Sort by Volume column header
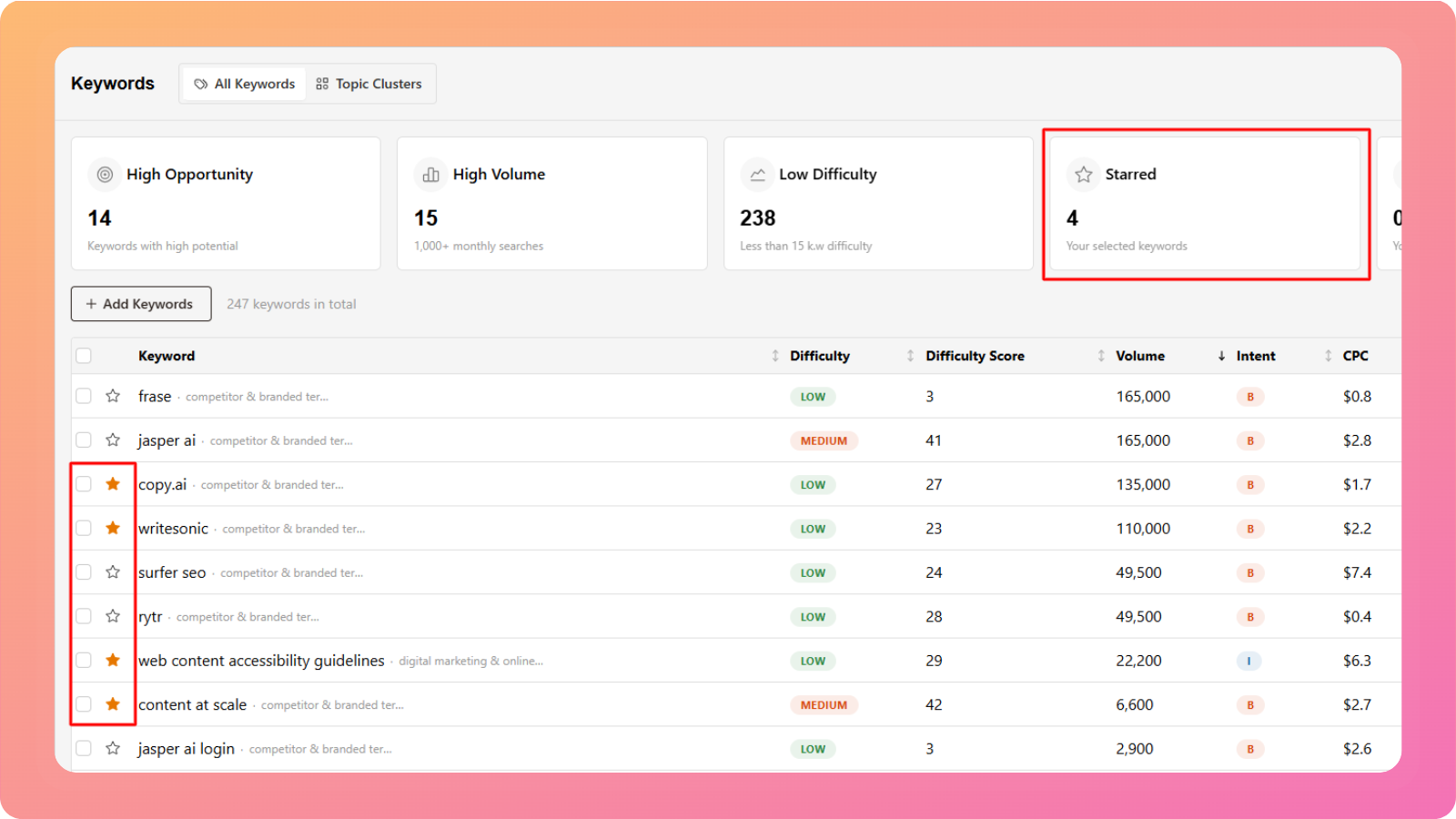The height and width of the screenshot is (819, 1456). (1139, 356)
